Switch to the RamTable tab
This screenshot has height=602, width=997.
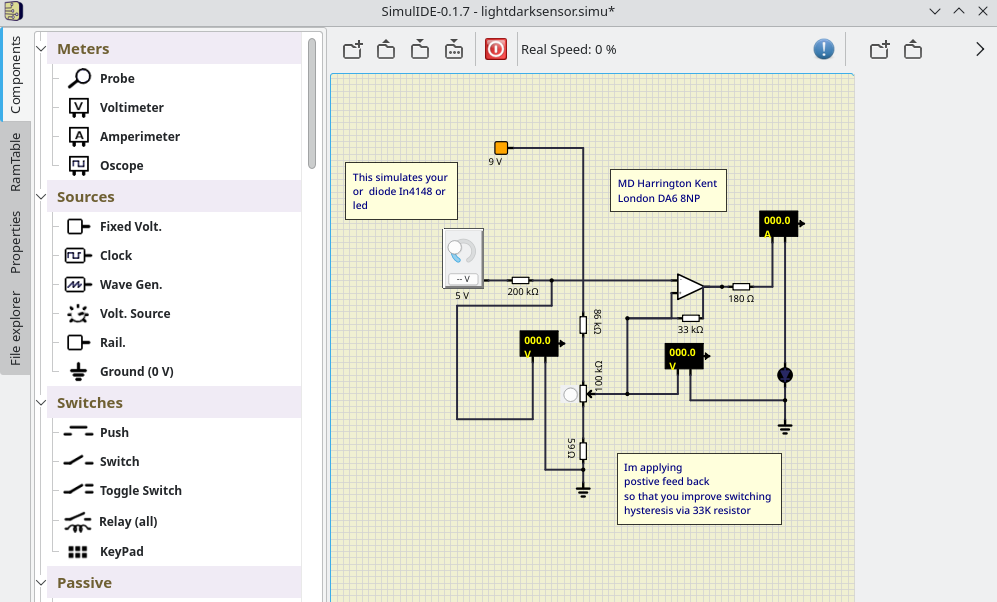(15, 162)
